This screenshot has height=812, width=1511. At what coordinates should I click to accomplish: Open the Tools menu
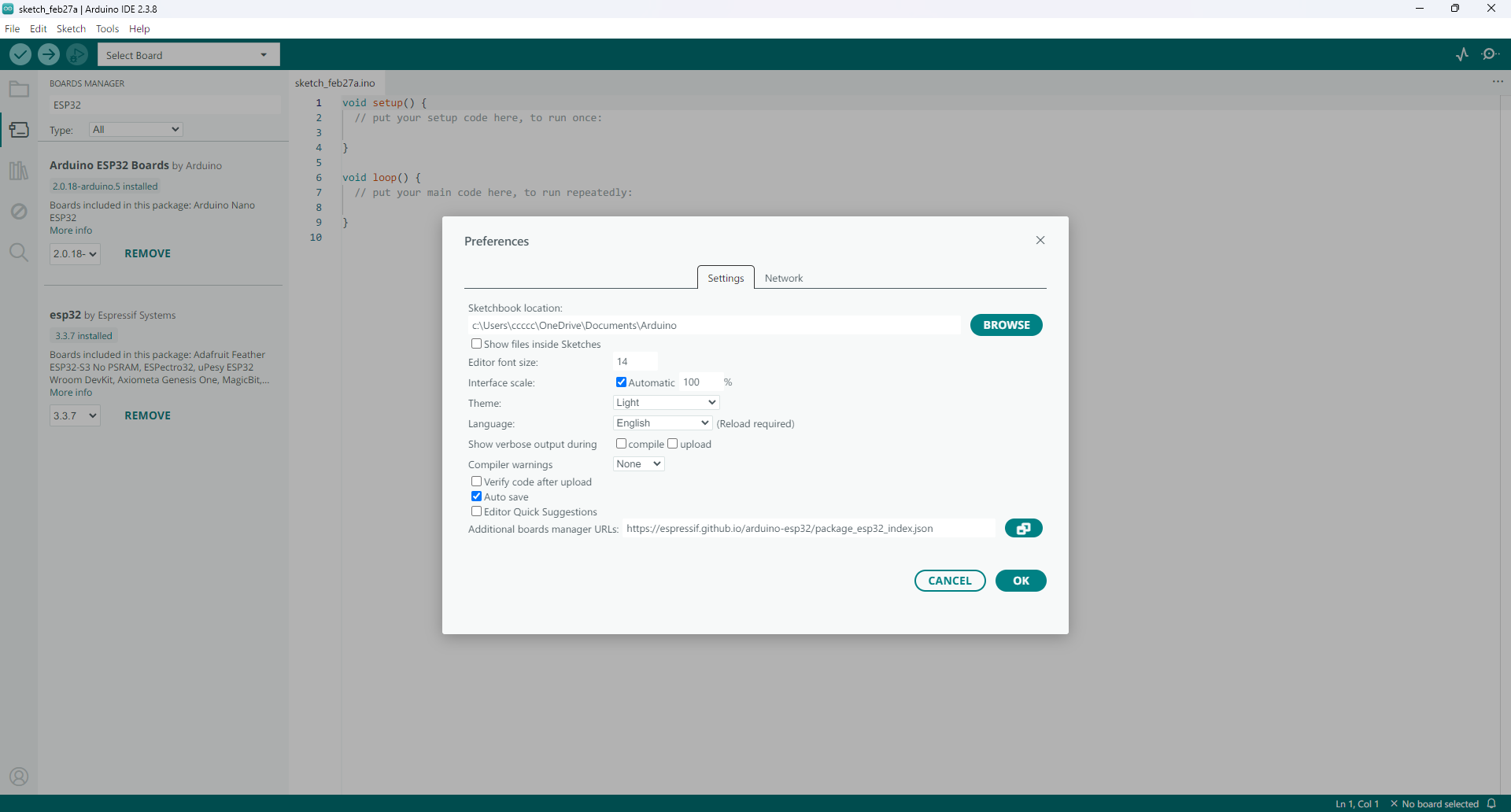(x=107, y=29)
